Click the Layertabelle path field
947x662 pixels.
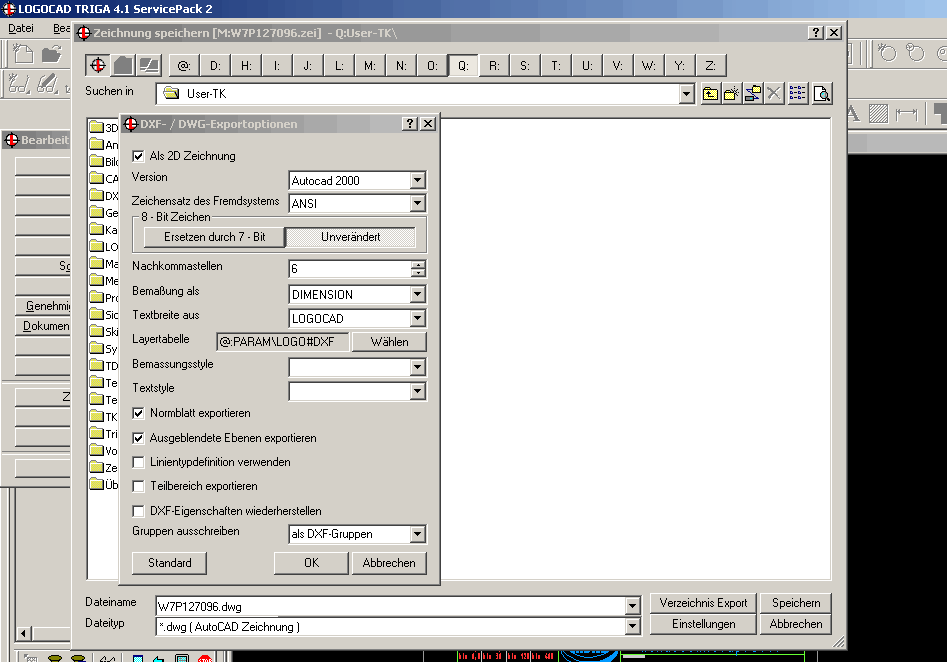pos(283,342)
